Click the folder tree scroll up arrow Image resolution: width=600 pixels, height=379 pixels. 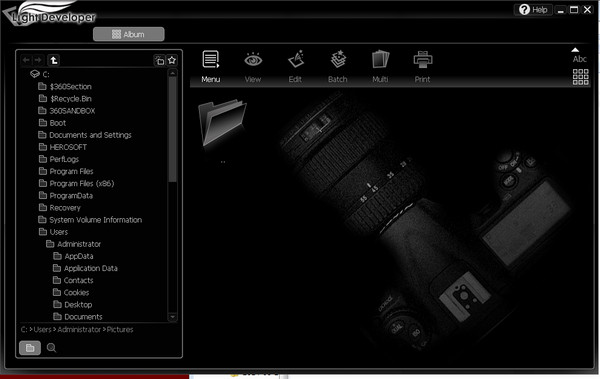pos(173,73)
